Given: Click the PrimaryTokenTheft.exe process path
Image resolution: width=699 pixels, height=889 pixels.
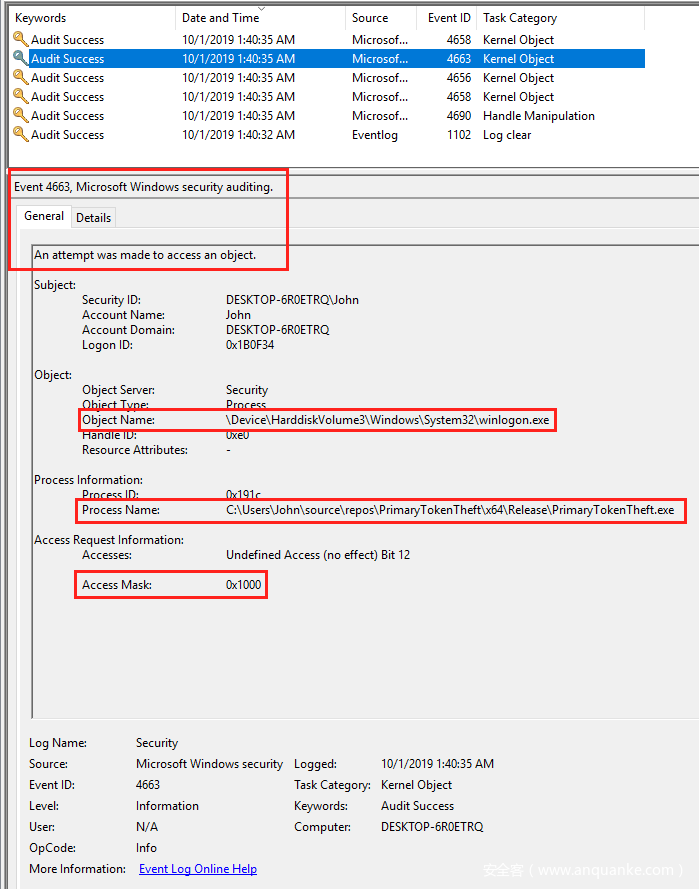Looking at the screenshot, I should (x=449, y=510).
